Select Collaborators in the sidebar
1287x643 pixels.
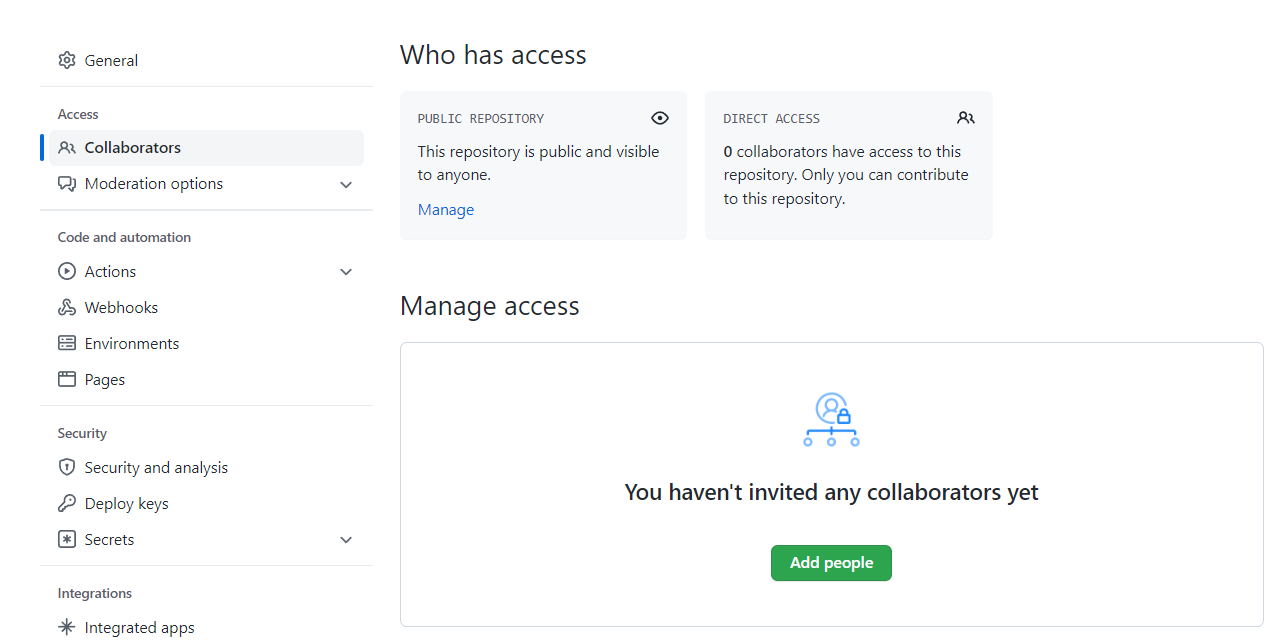pos(206,148)
